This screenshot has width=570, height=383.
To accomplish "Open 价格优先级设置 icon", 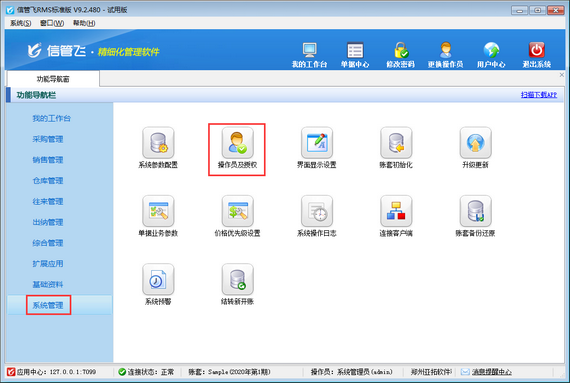I will point(237,211).
